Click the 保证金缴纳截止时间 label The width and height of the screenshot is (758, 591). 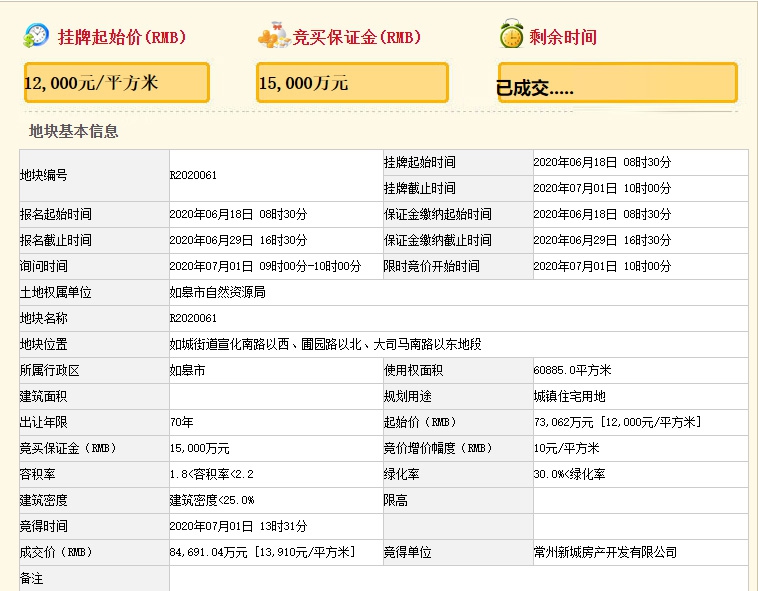tap(437, 240)
